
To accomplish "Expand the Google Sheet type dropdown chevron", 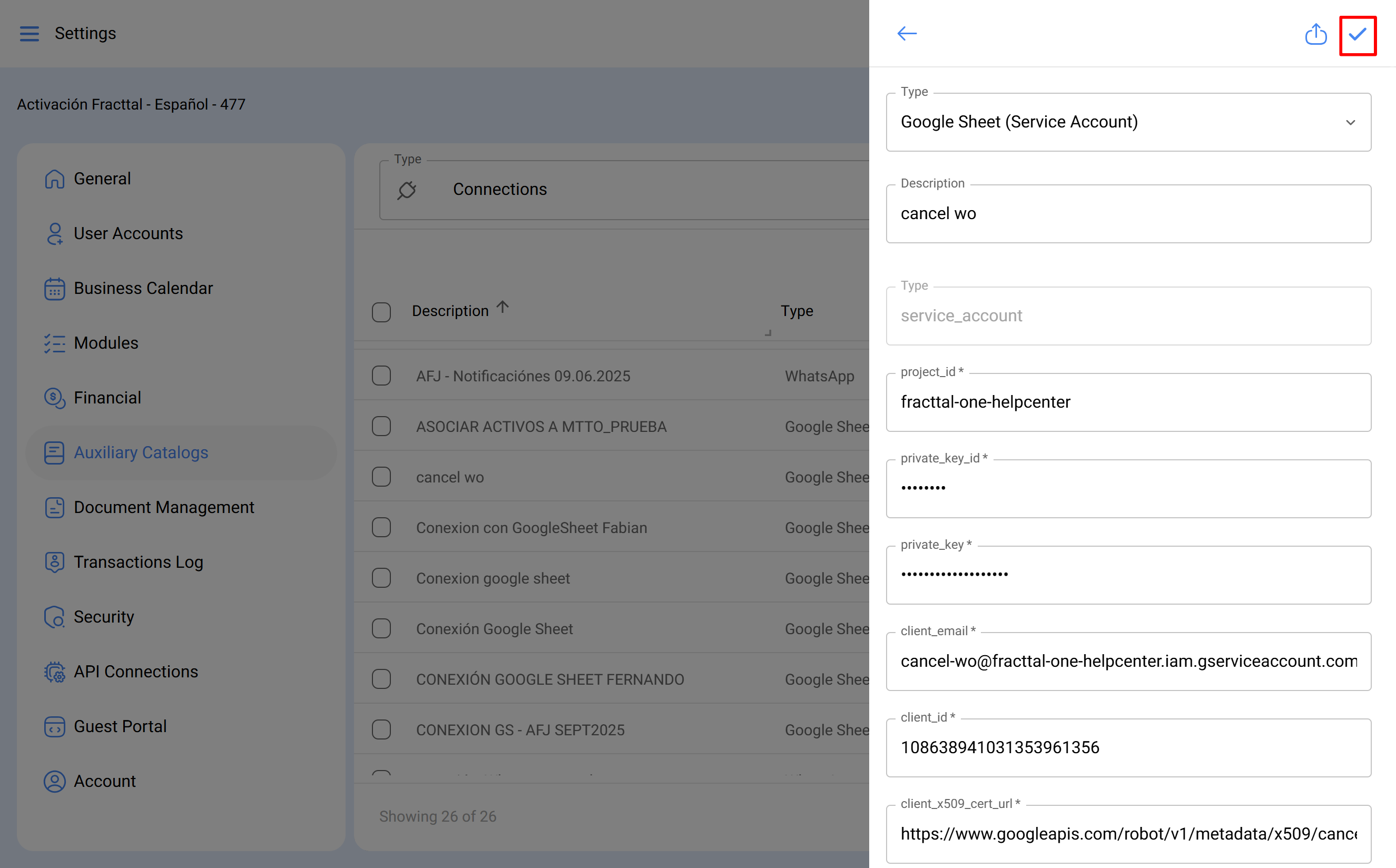I will click(1351, 122).
